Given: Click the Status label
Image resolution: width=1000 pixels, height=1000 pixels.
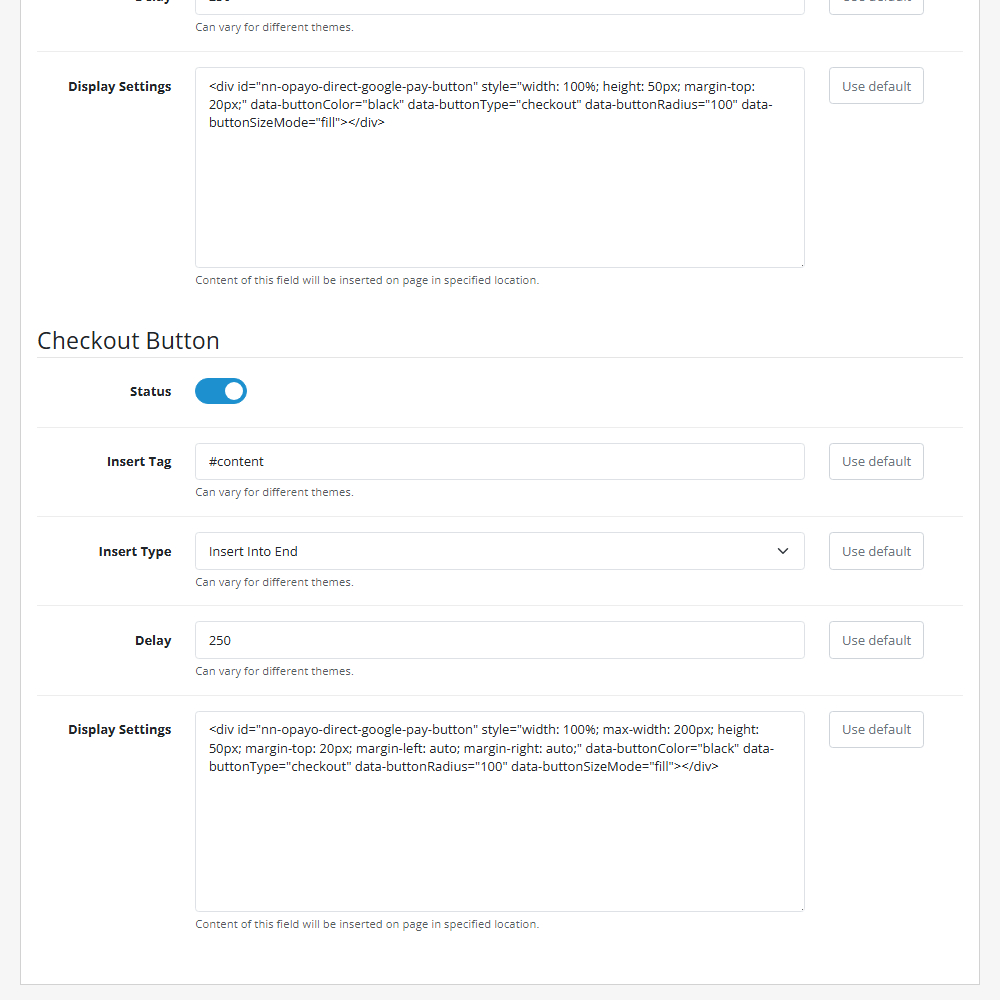Looking at the screenshot, I should [150, 392].
